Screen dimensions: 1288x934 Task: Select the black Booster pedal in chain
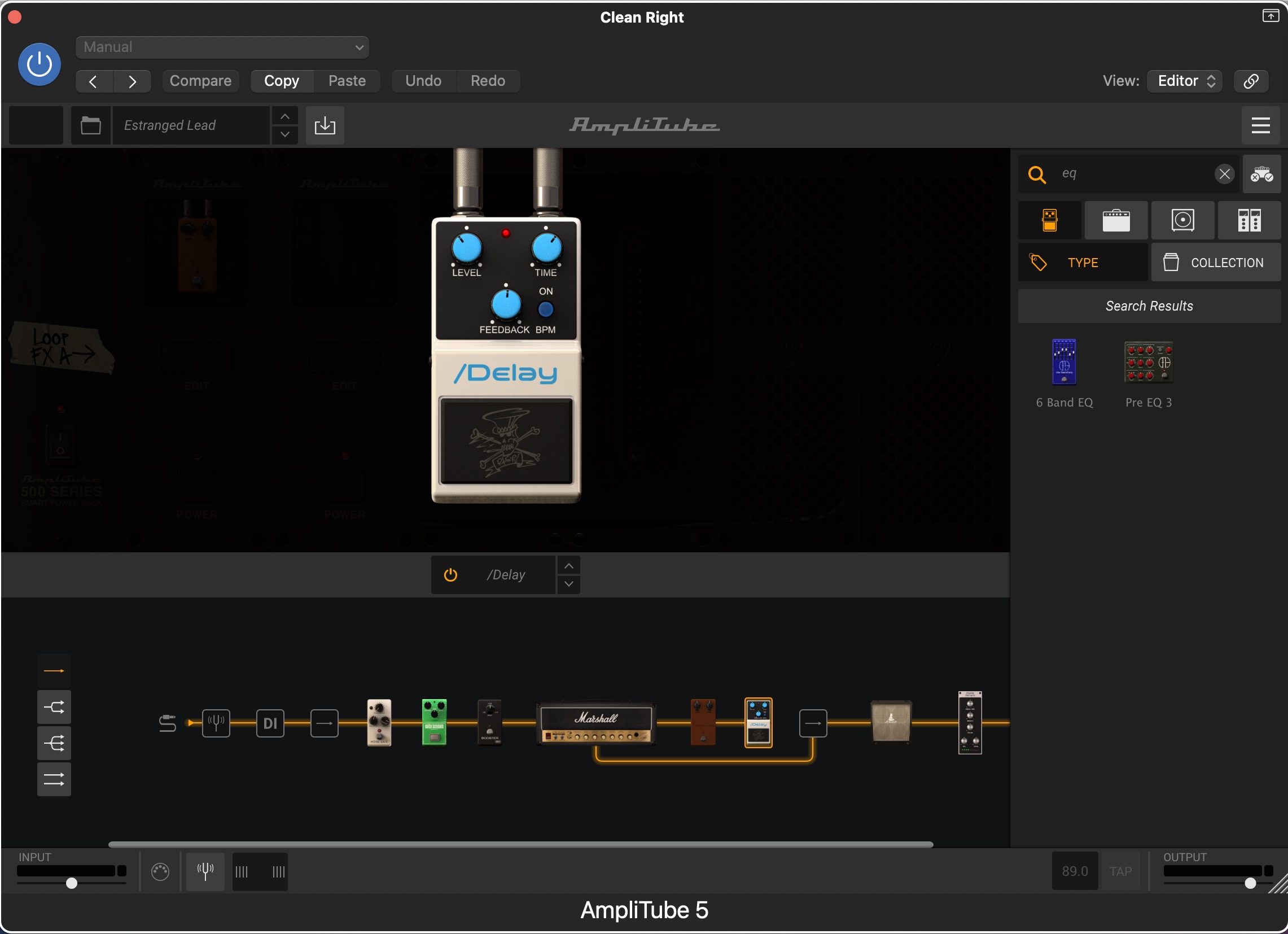(489, 722)
